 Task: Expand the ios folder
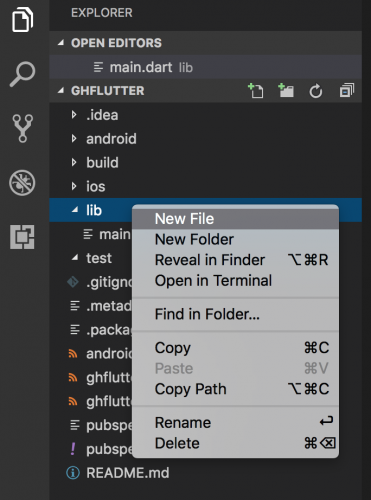click(x=74, y=186)
